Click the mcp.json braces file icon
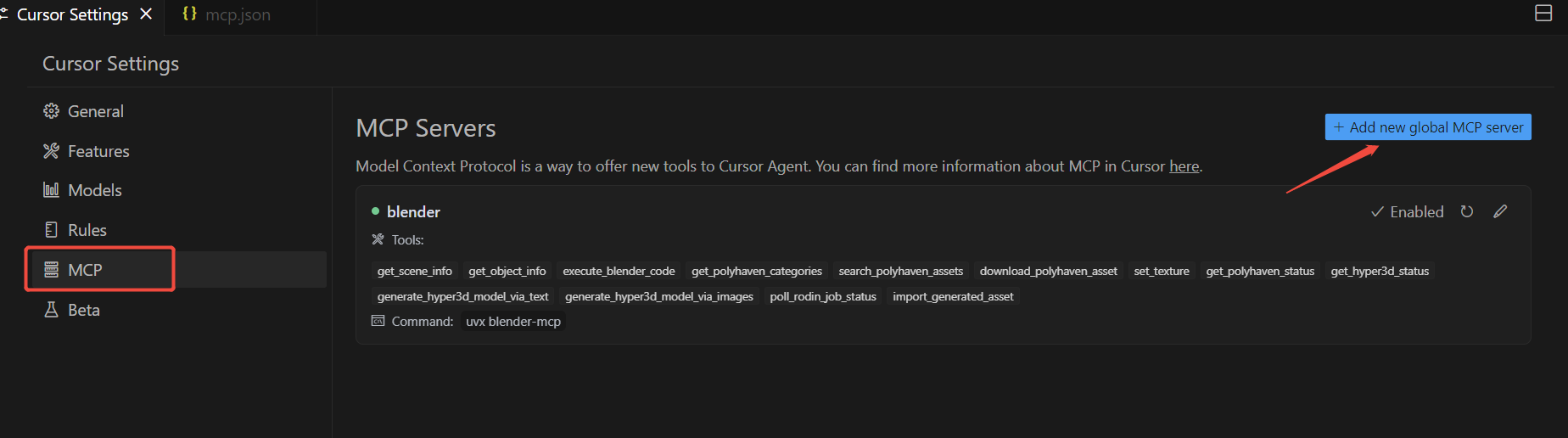Viewport: 1568px width, 438px height. point(189,14)
